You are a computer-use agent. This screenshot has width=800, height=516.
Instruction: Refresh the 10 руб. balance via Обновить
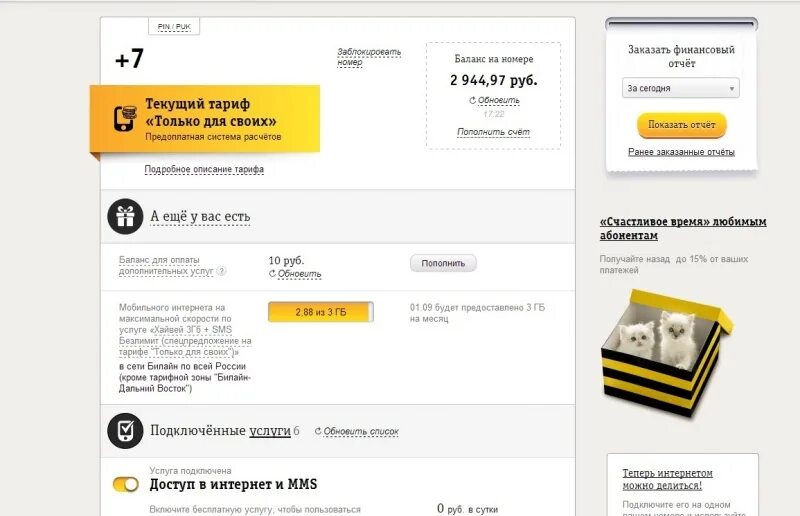point(295,274)
